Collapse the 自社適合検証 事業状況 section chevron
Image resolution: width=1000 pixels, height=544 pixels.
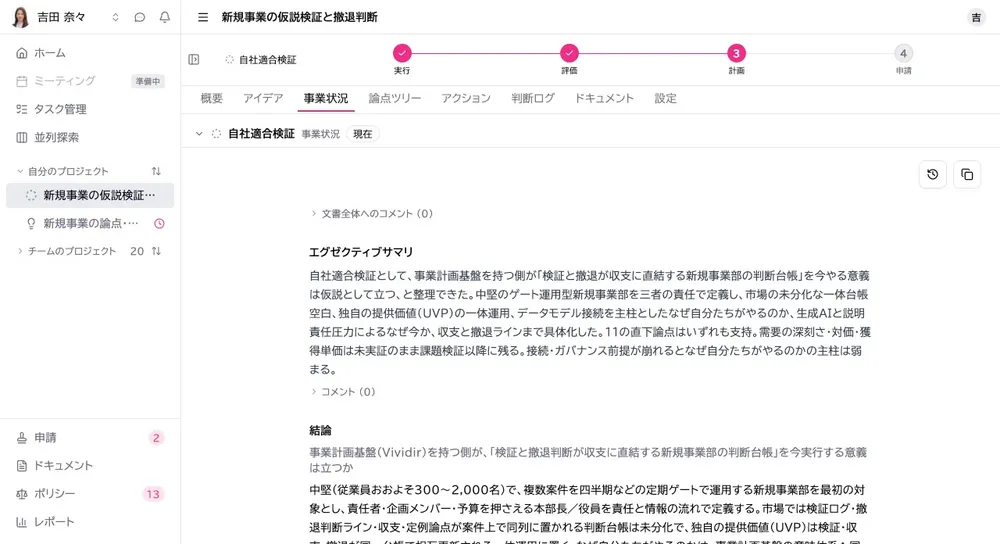[x=199, y=134]
